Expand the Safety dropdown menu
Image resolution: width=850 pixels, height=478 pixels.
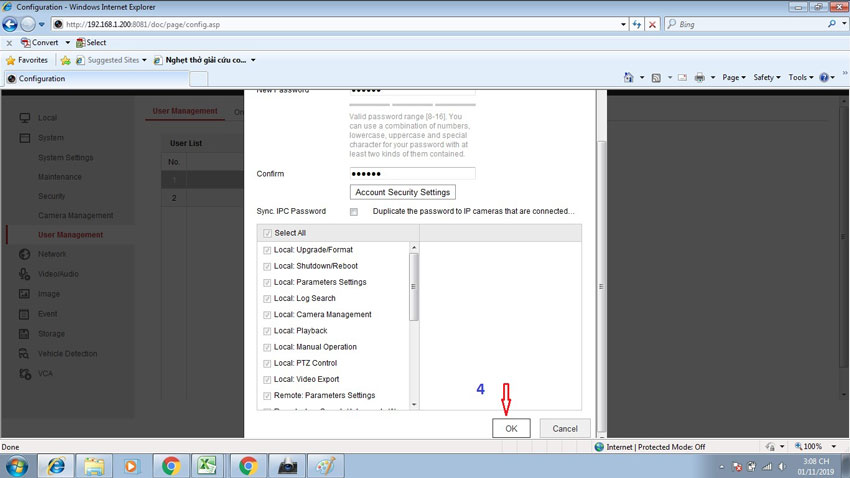[x=766, y=78]
